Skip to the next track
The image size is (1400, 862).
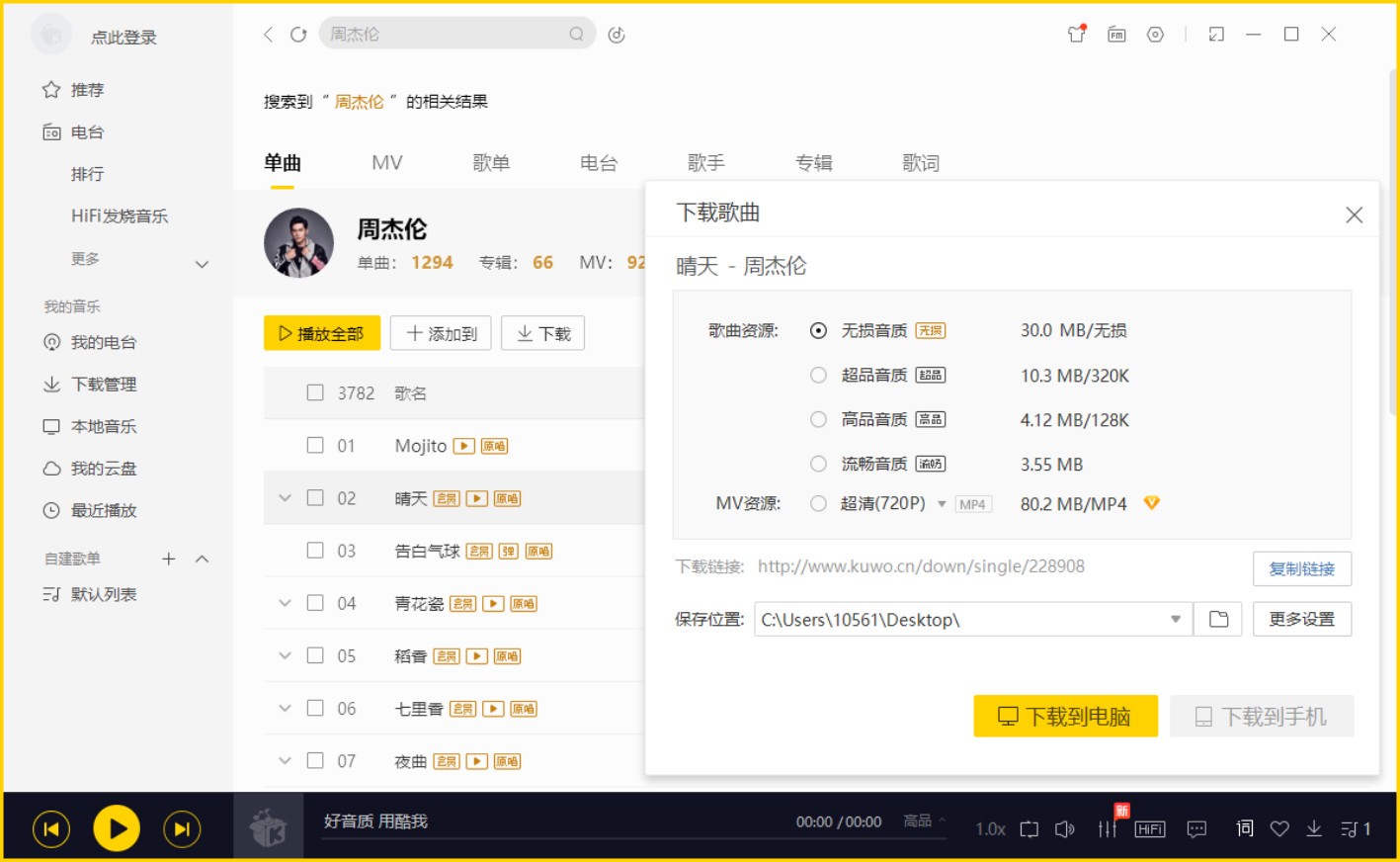(x=182, y=829)
